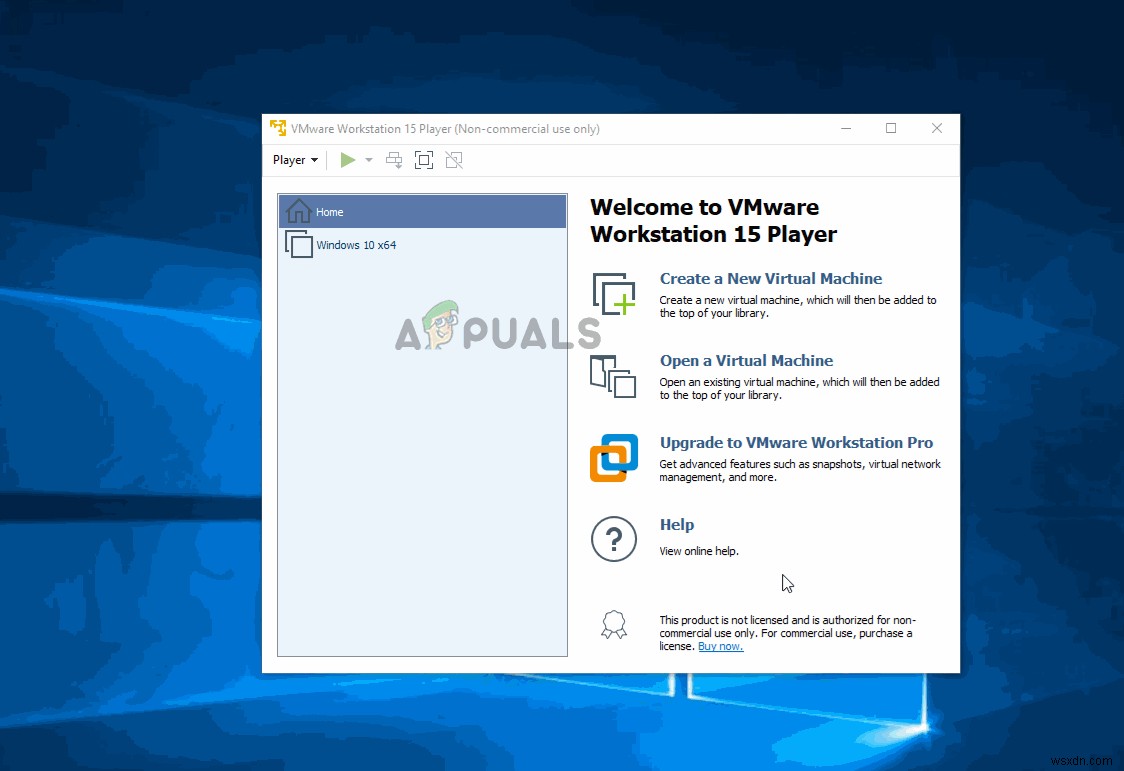This screenshot has width=1124, height=771.
Task: Click the Create a New Virtual Machine heading
Action: coord(771,279)
